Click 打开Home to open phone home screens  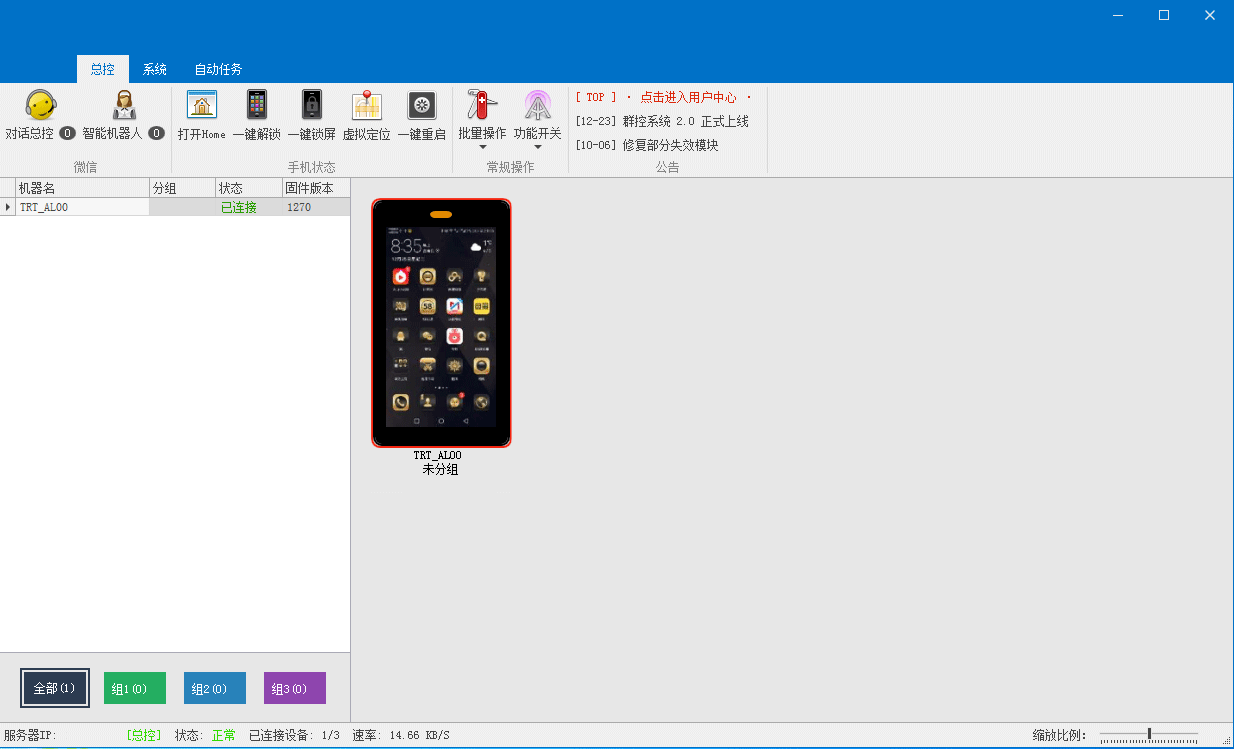(x=201, y=110)
